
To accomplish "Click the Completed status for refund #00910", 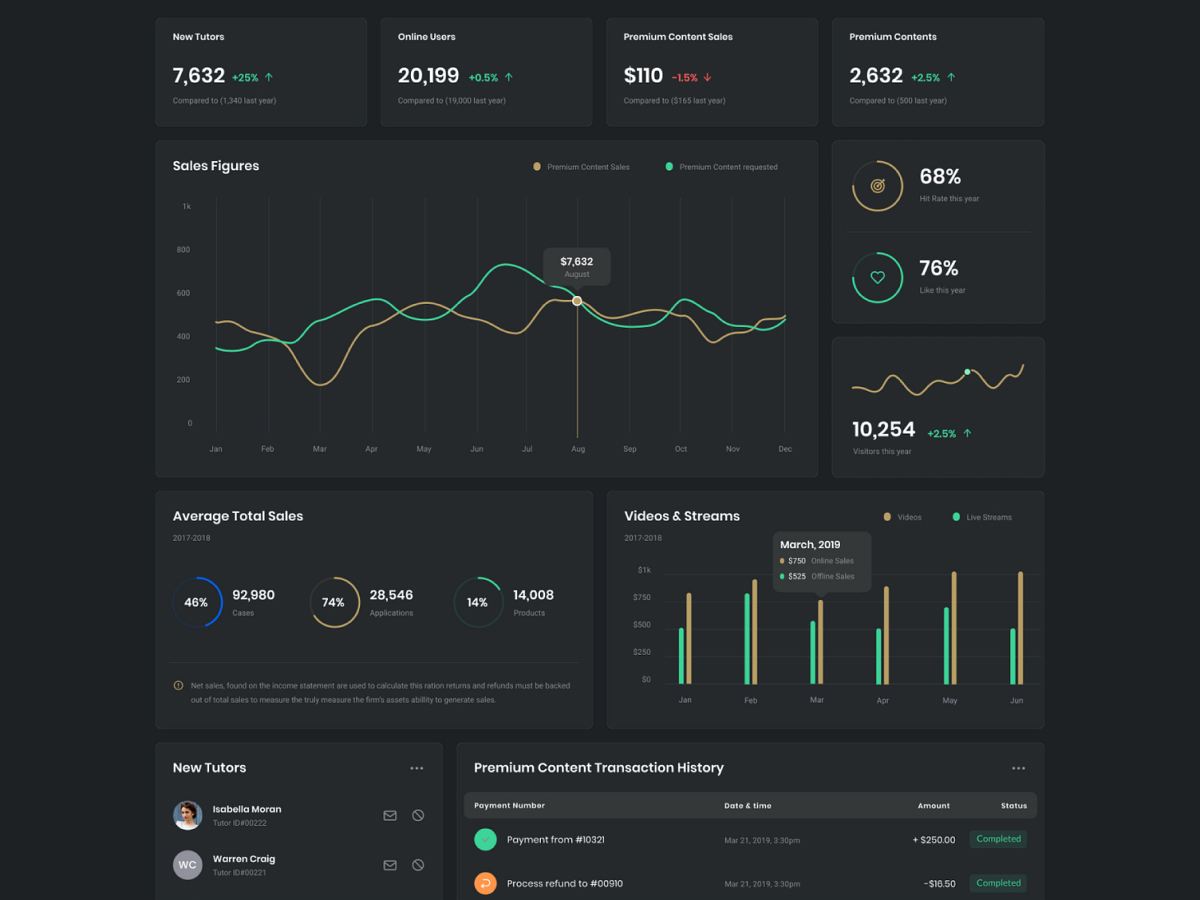I will point(998,883).
